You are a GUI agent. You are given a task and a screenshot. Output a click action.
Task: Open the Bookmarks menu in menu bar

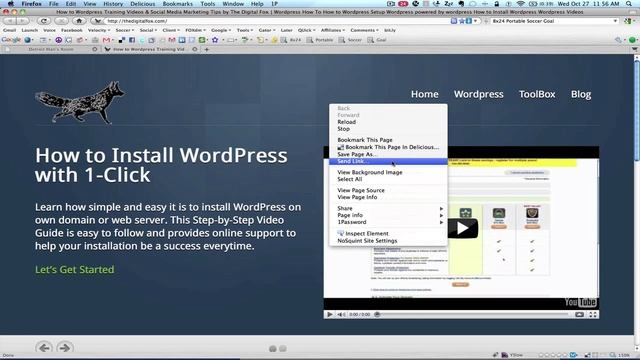[178, 4]
